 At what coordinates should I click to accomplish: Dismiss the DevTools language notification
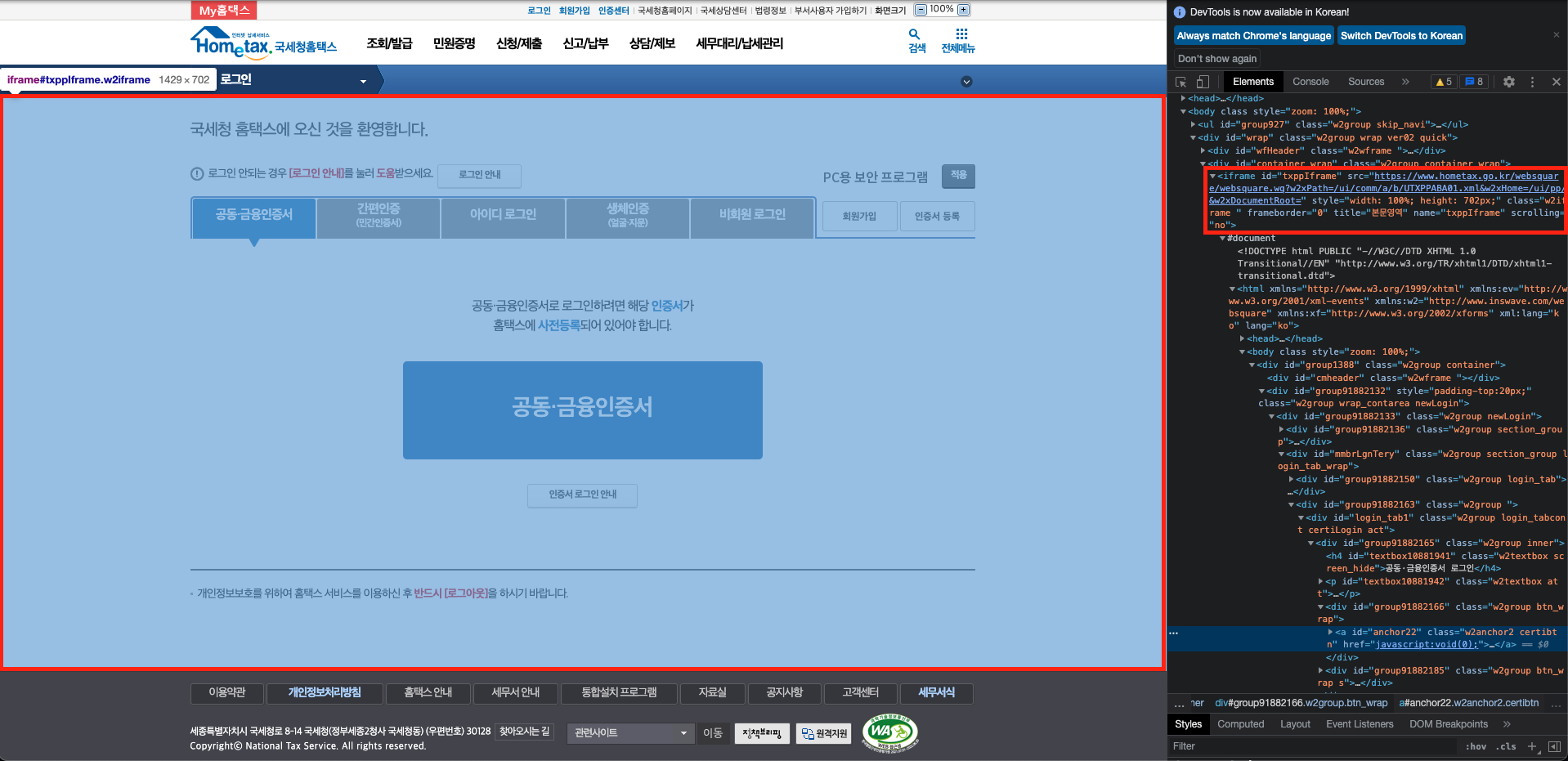1557,35
